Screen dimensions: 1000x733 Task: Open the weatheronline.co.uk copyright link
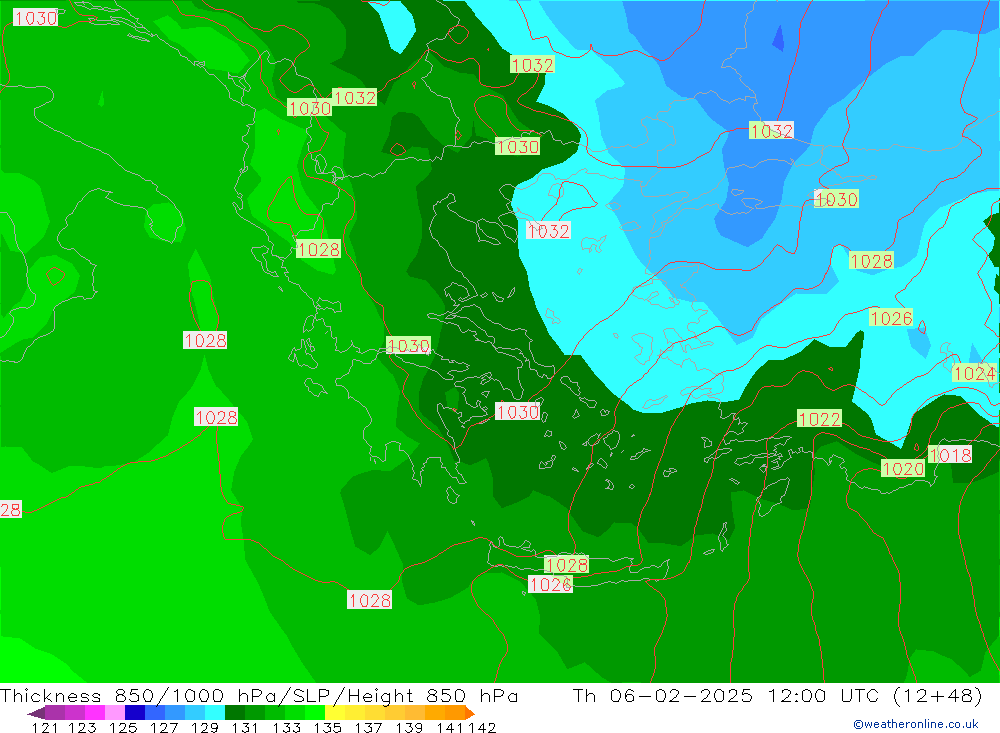916,724
